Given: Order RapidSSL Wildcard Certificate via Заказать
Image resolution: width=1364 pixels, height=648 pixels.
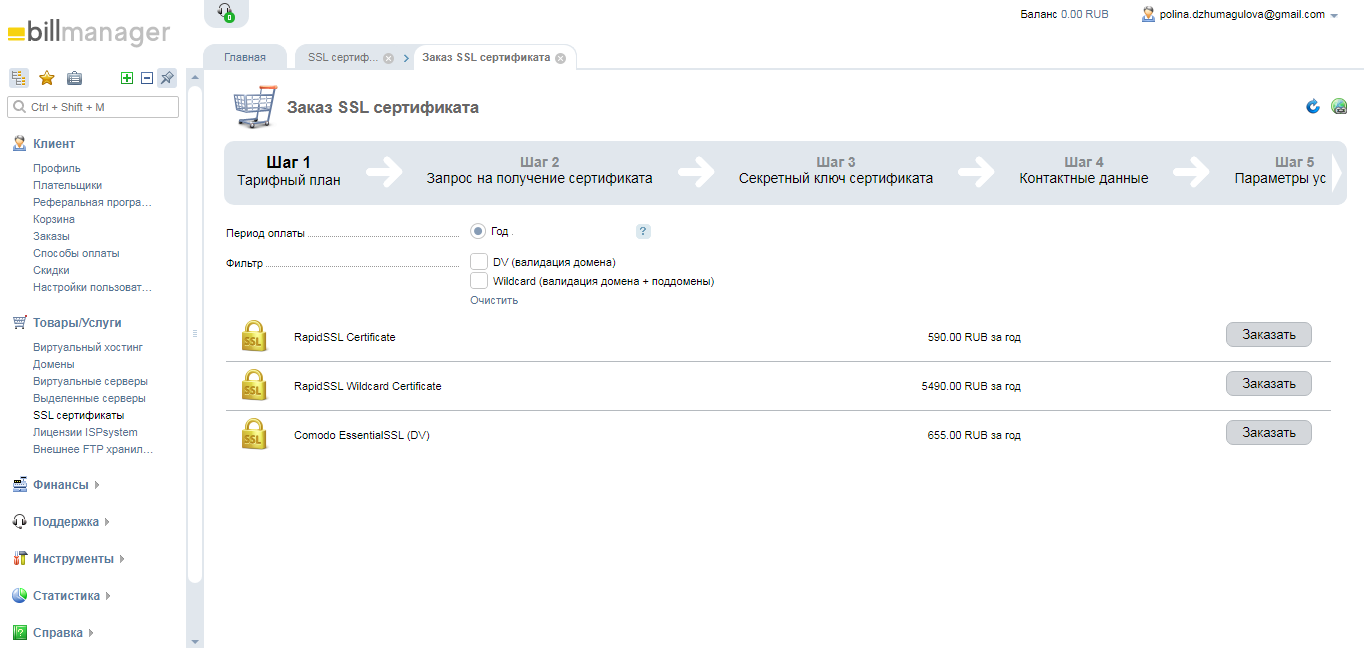Looking at the screenshot, I should pyautogui.click(x=1268, y=384).
